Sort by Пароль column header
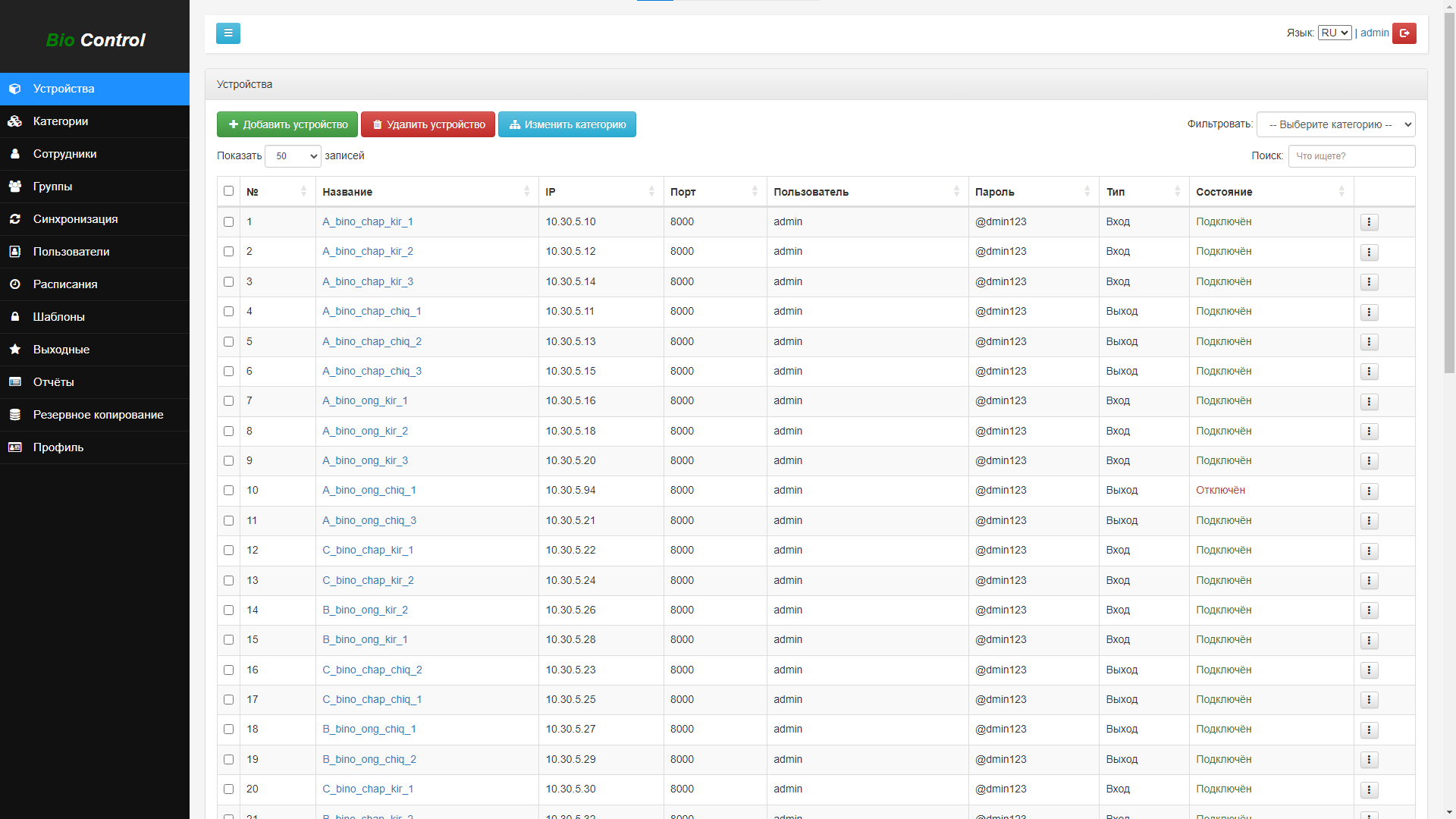 pyautogui.click(x=1034, y=192)
